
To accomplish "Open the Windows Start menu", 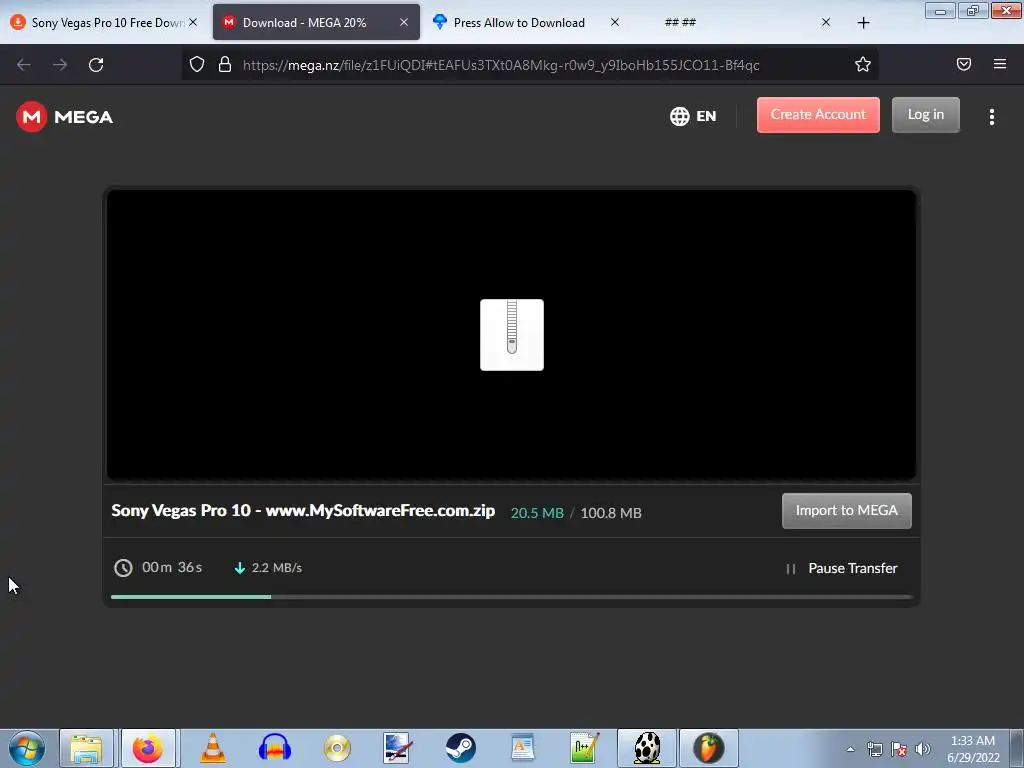I will click(26, 748).
